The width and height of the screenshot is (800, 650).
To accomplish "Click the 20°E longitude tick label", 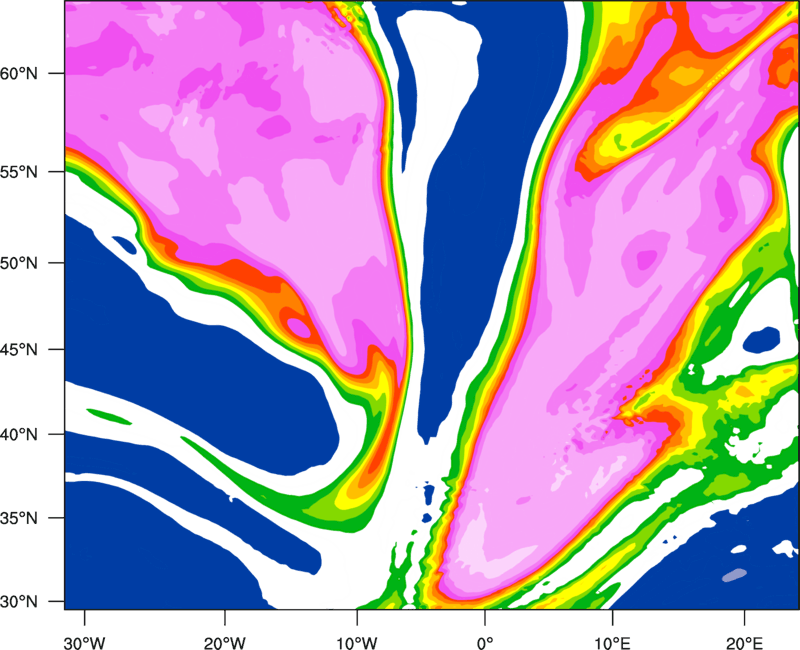I will [744, 643].
